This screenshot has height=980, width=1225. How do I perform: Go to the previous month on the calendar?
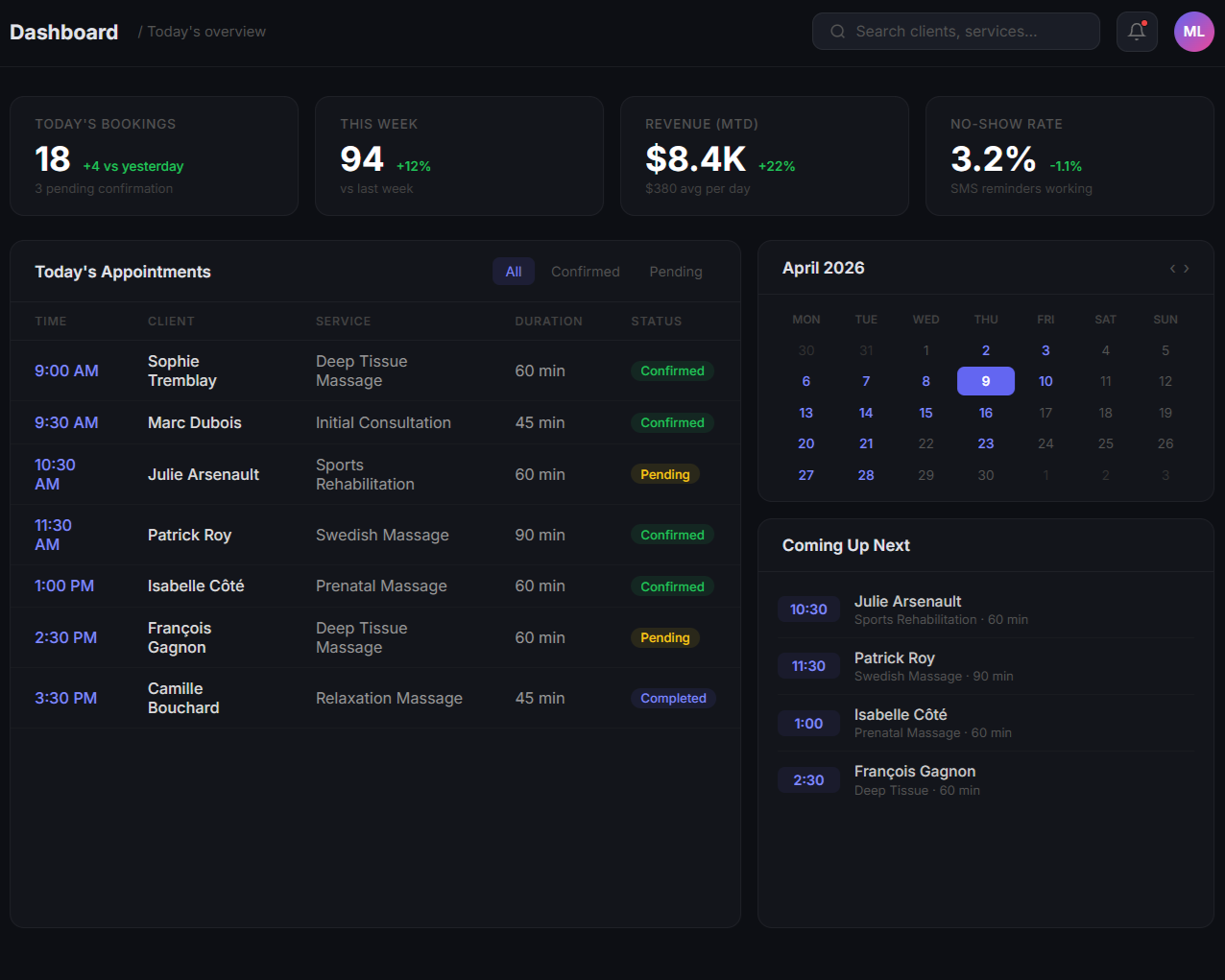point(1171,269)
